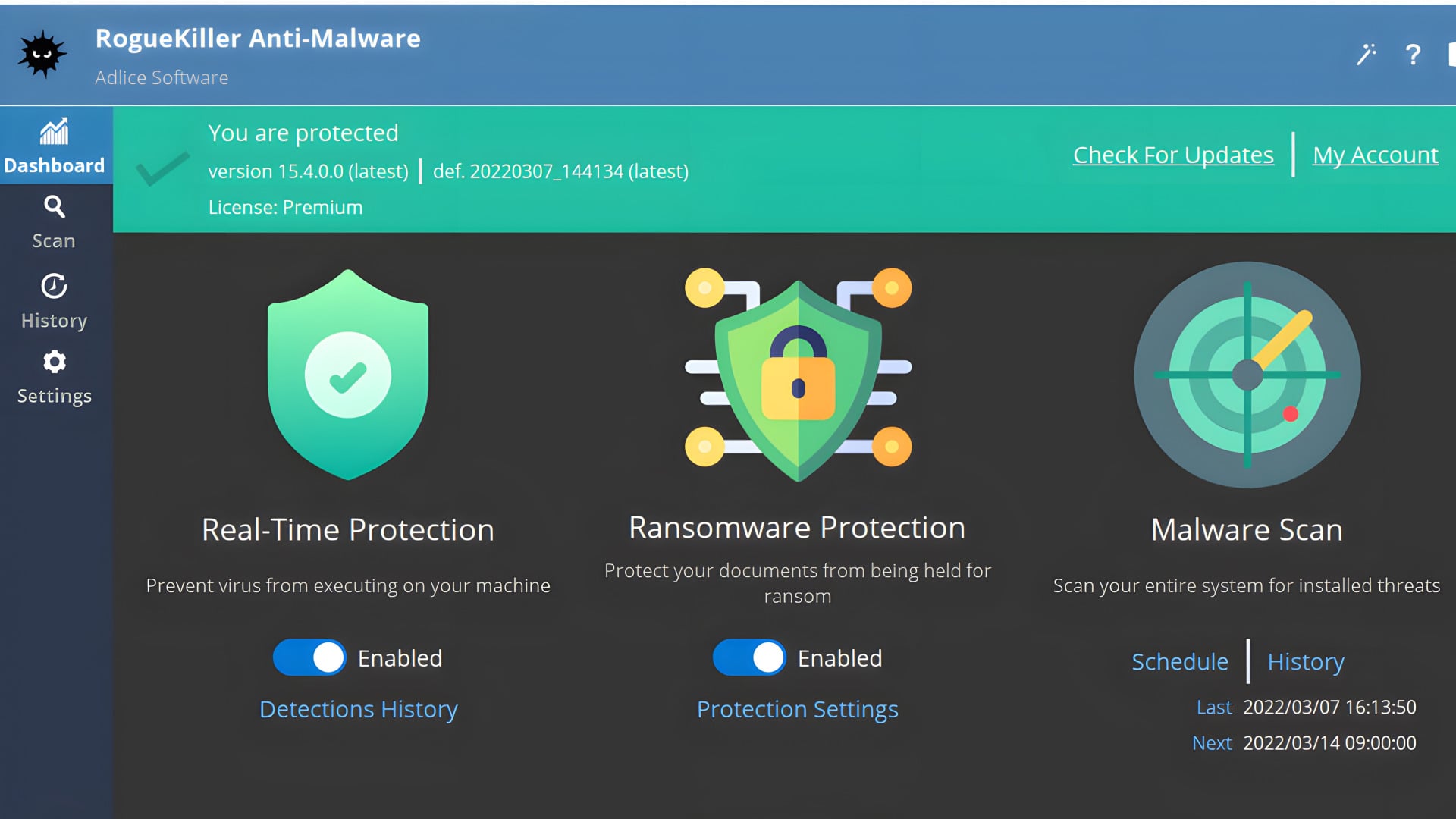Viewport: 1456px width, 819px height.
Task: Click the green shield Real-Time Protection icon
Action: (x=348, y=375)
